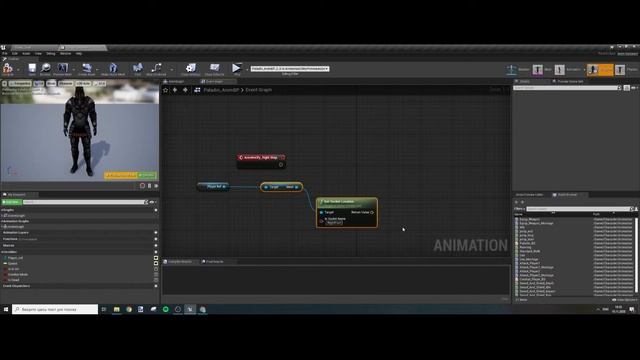Select the highlighted Blueprint mode button
Viewport: 640px width, 360px height.
pos(600,70)
